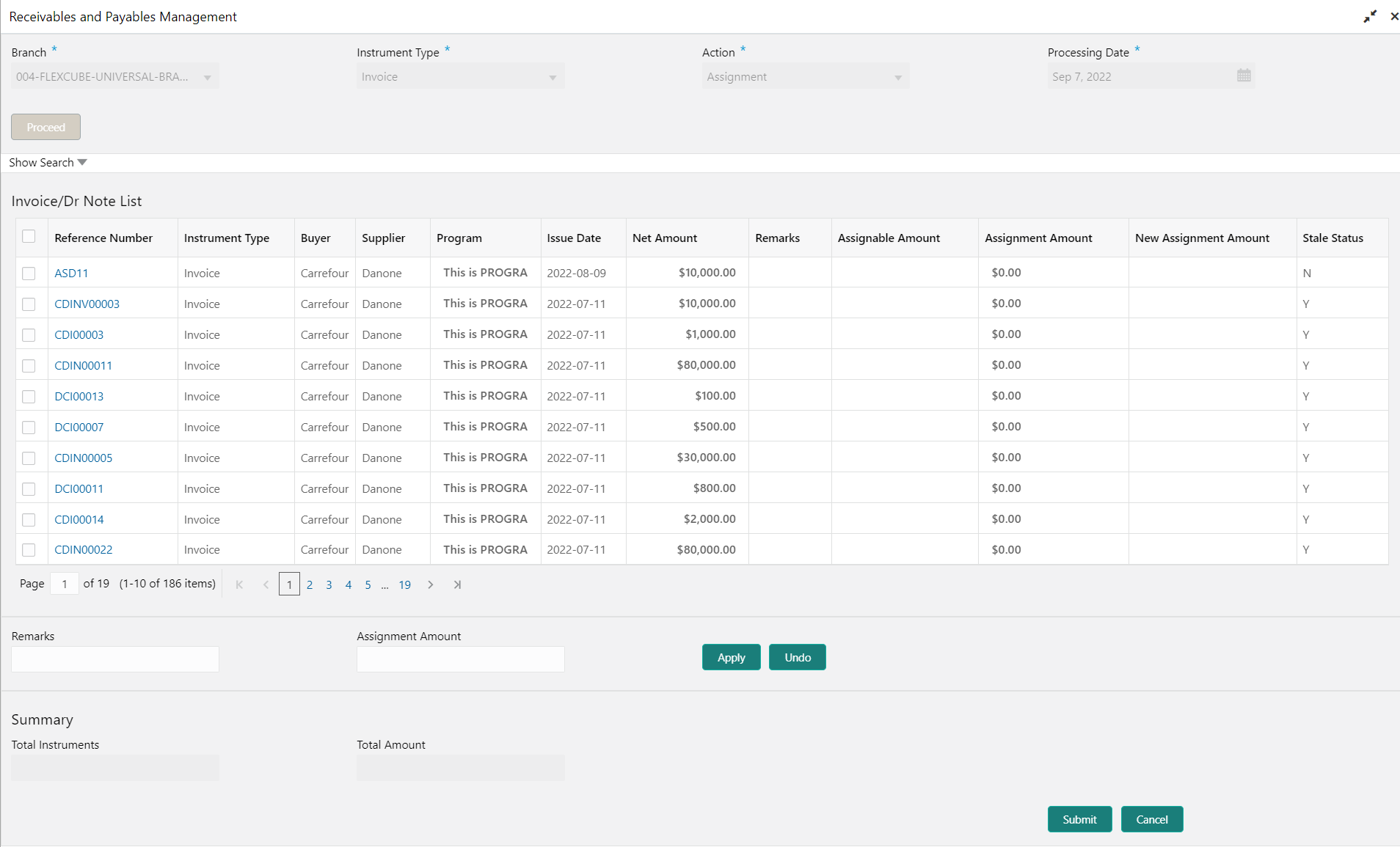
Task: Open reference CDI00003
Action: pos(79,334)
